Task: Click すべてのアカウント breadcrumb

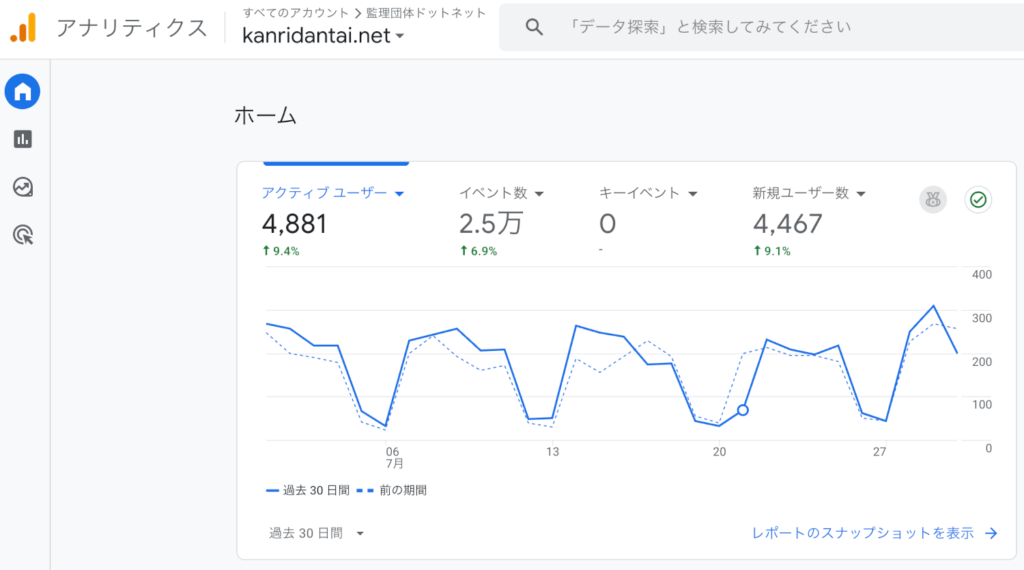Action: pyautogui.click(x=296, y=13)
